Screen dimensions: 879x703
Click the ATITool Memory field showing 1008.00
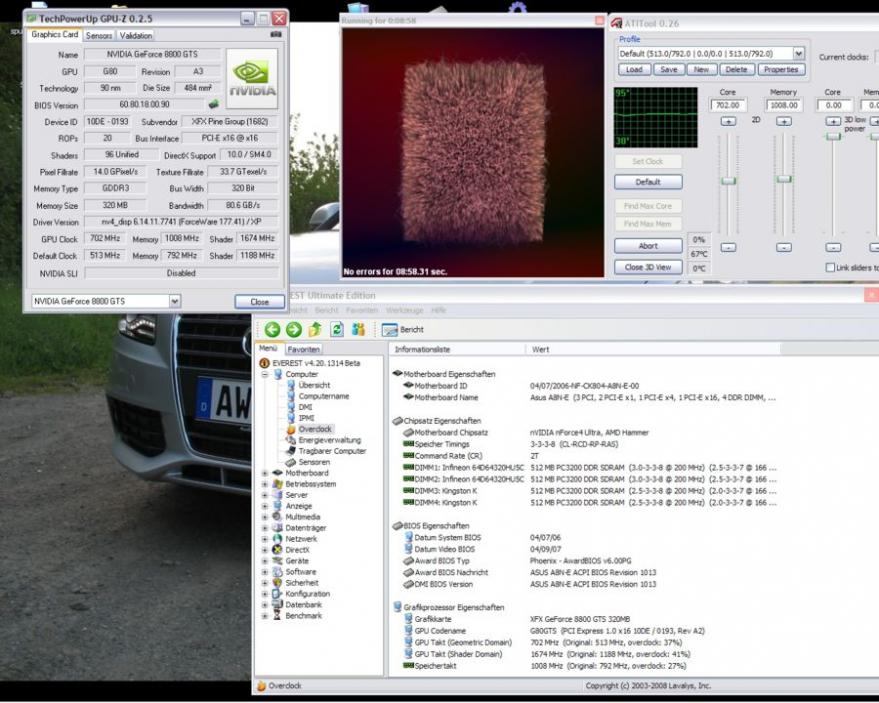coord(784,105)
